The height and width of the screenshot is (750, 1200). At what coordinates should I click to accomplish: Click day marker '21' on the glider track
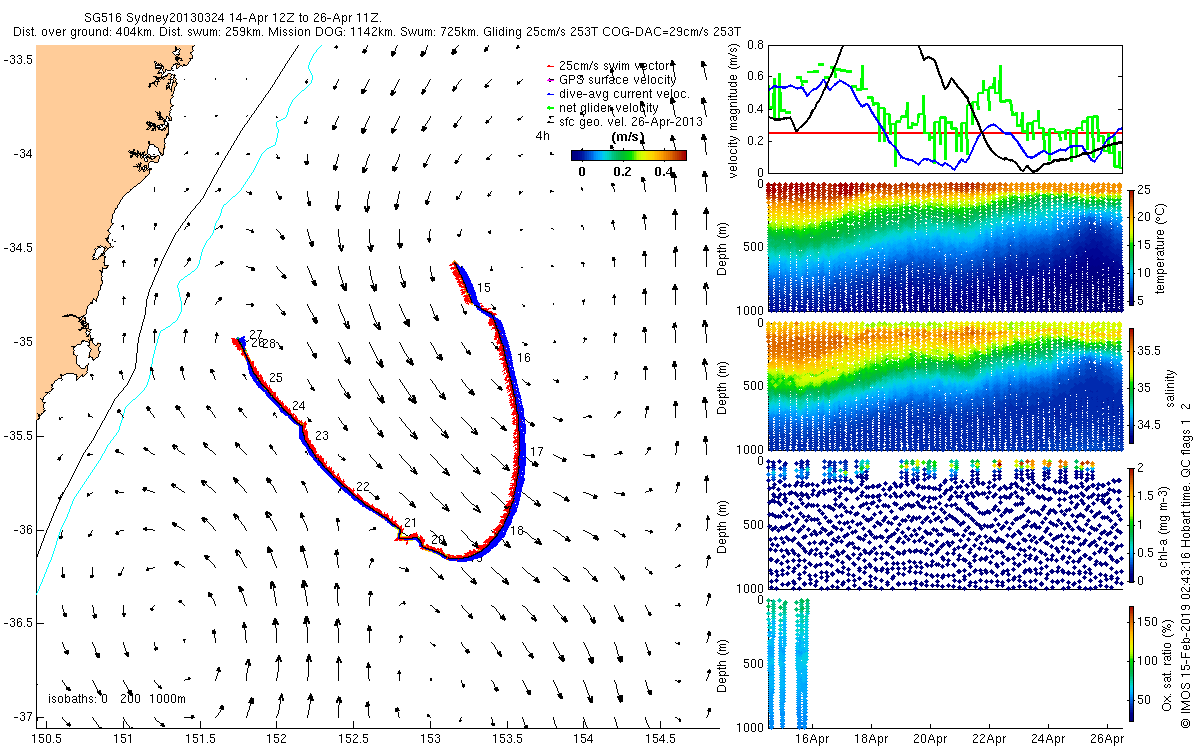[x=410, y=523]
